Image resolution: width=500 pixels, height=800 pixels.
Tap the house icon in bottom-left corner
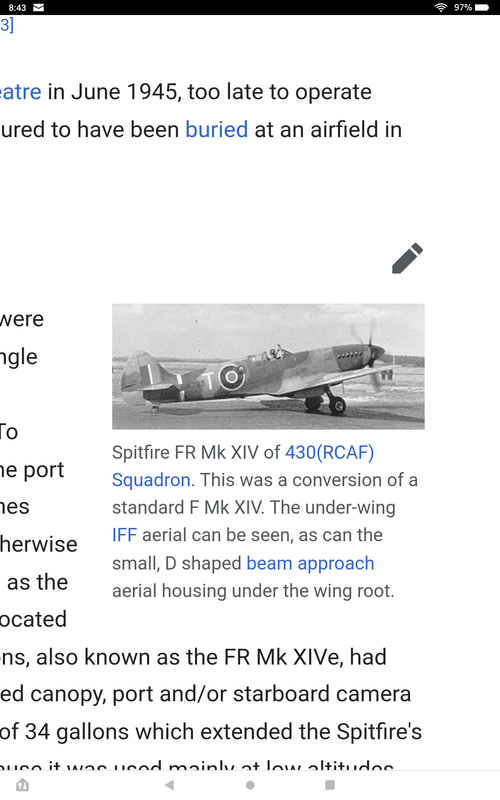(x=22, y=785)
